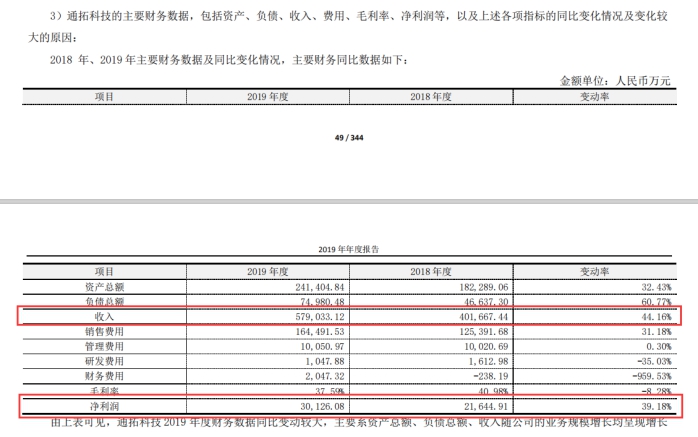
Task: Click the 39.18% change rate
Action: pyautogui.click(x=656, y=406)
